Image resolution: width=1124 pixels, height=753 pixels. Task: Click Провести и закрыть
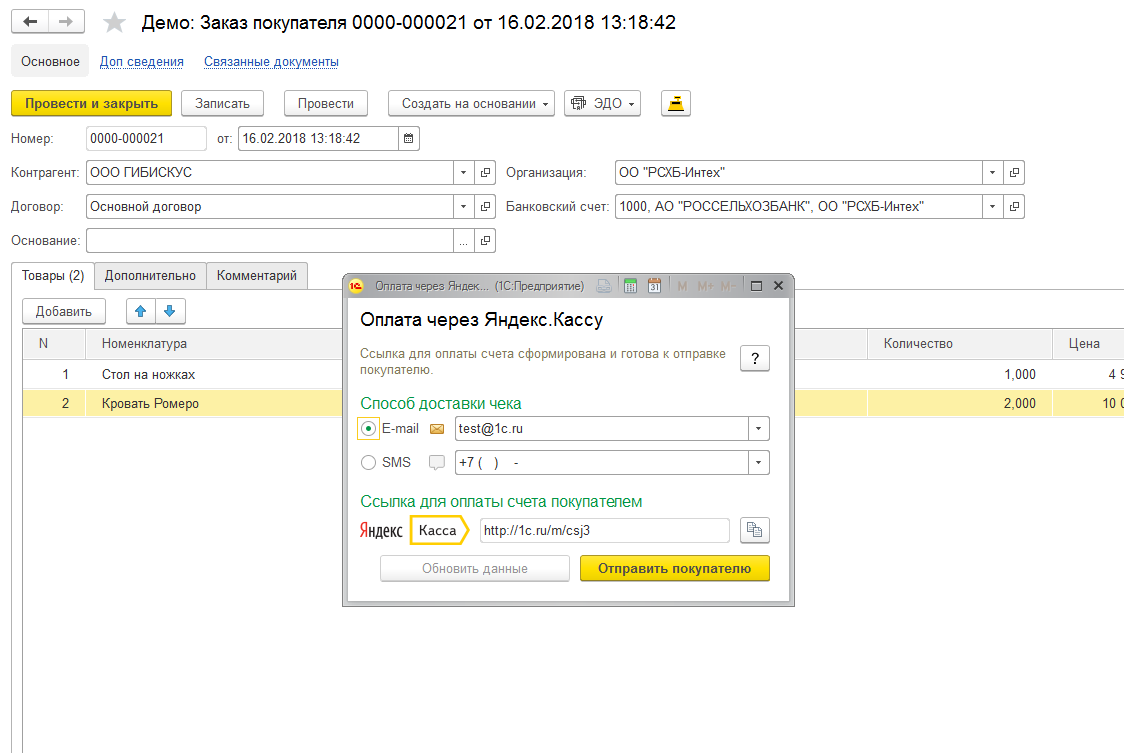pyautogui.click(x=92, y=103)
